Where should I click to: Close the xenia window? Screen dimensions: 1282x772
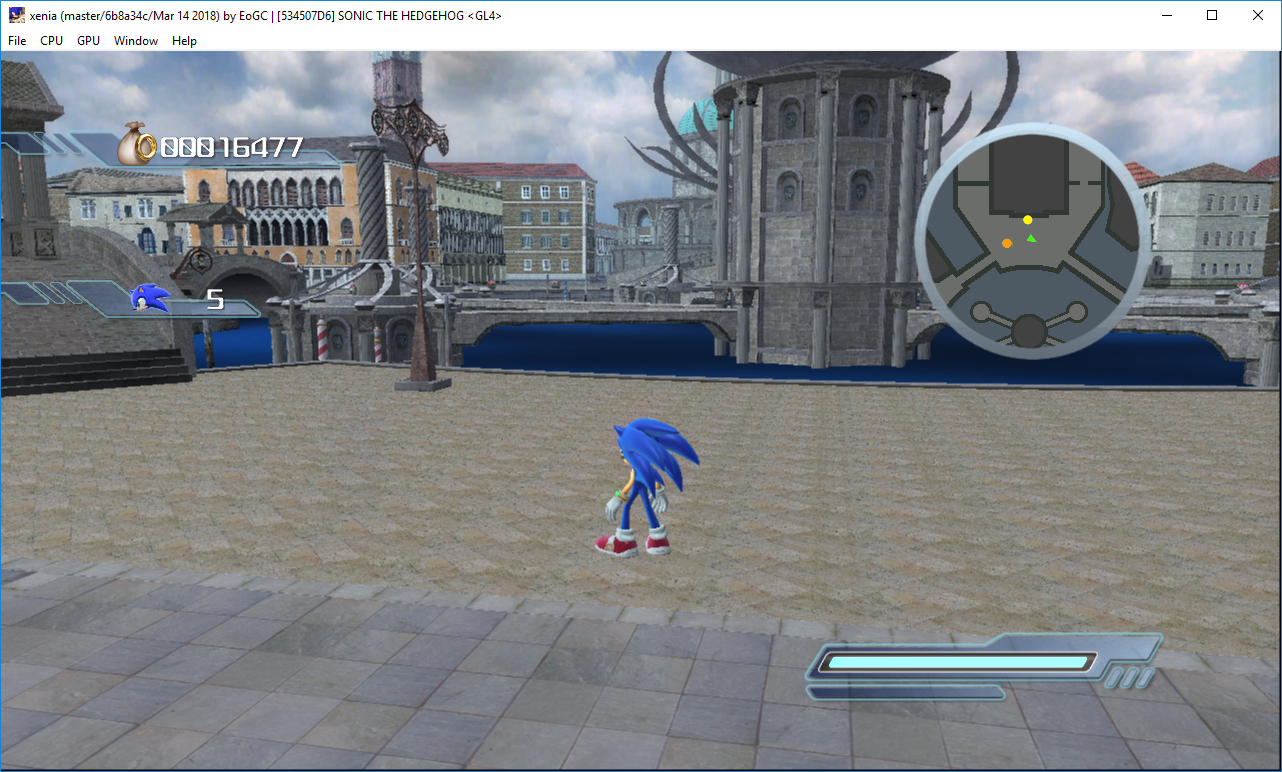[x=1258, y=15]
